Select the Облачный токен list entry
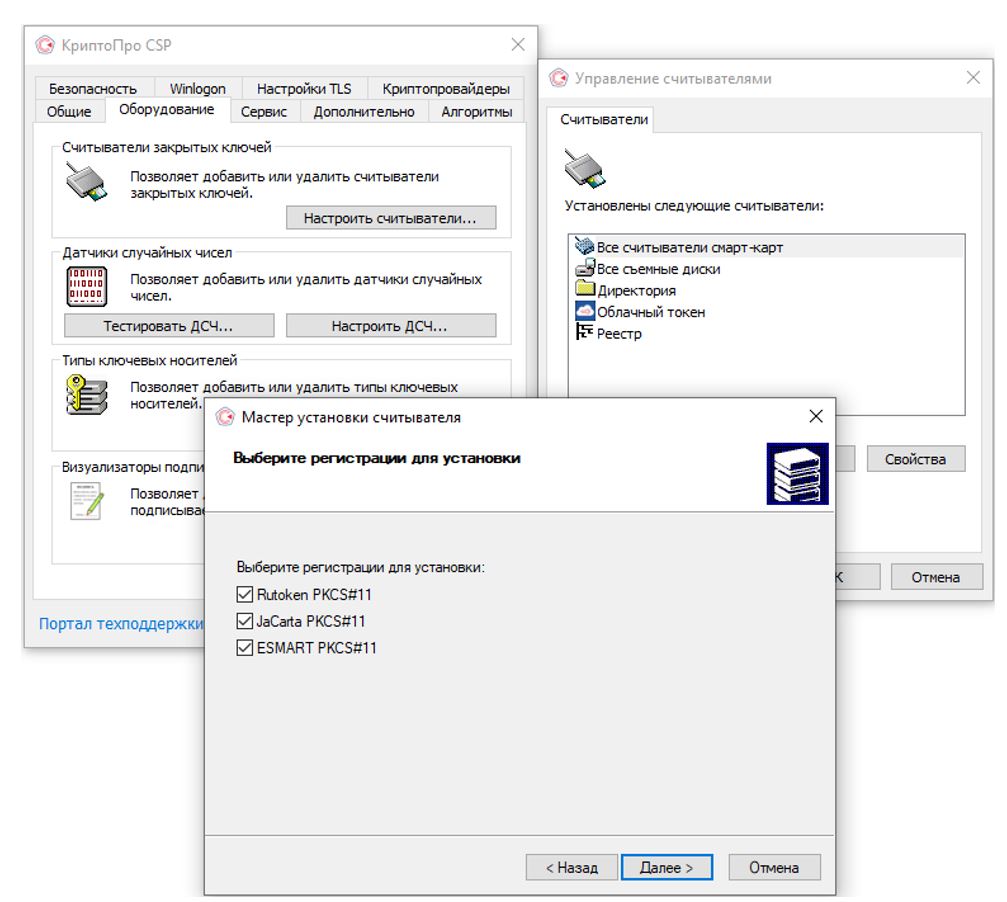Viewport: 1007px width, 902px height. [x=767, y=312]
